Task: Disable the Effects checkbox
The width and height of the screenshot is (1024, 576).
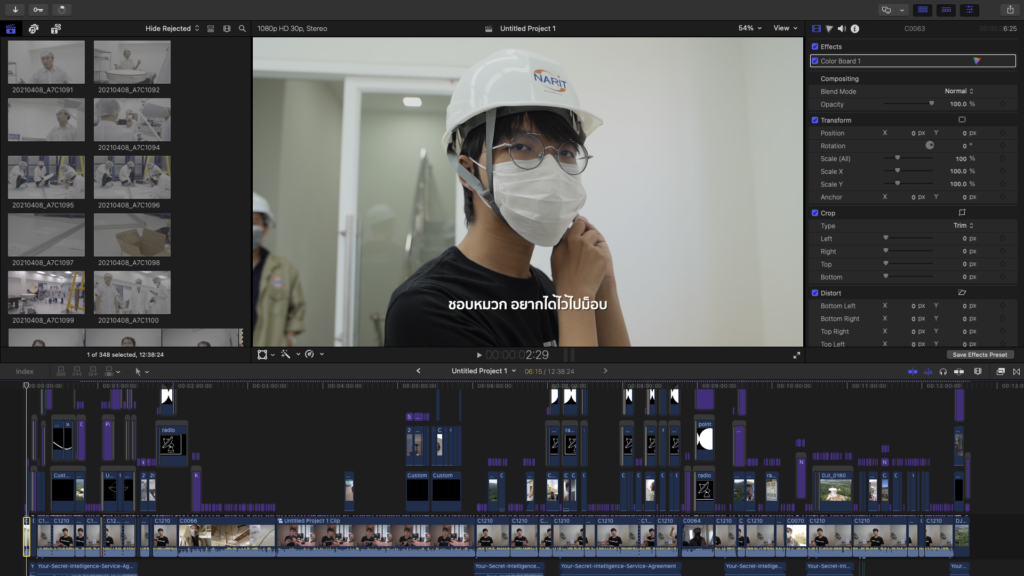Action: click(x=815, y=46)
